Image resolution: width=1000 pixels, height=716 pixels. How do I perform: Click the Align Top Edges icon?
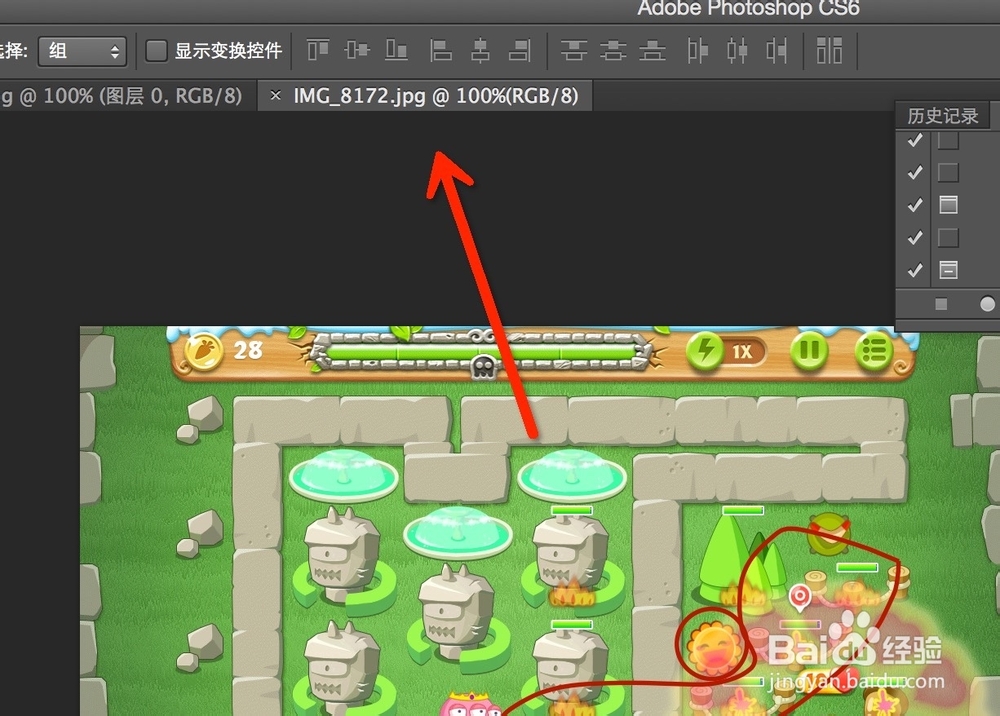[x=318, y=50]
